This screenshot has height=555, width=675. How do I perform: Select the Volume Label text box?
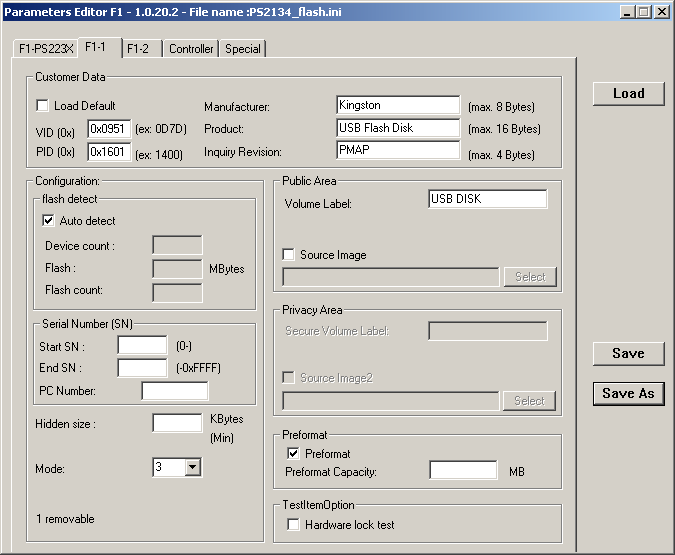pyautogui.click(x=487, y=199)
